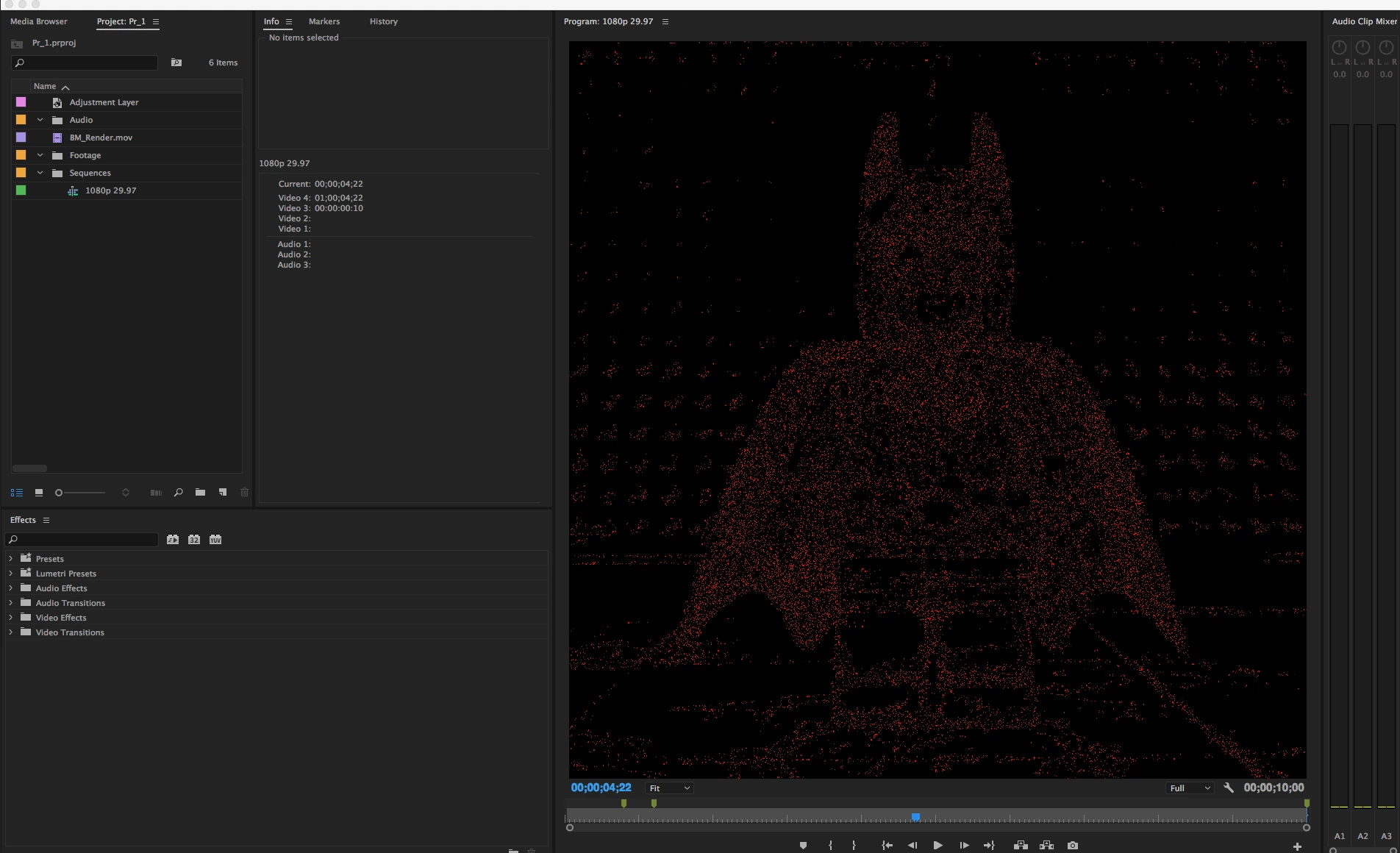Image resolution: width=1400 pixels, height=853 pixels.
Task: Select the 1080p 29.97 sequence item
Action: click(110, 190)
